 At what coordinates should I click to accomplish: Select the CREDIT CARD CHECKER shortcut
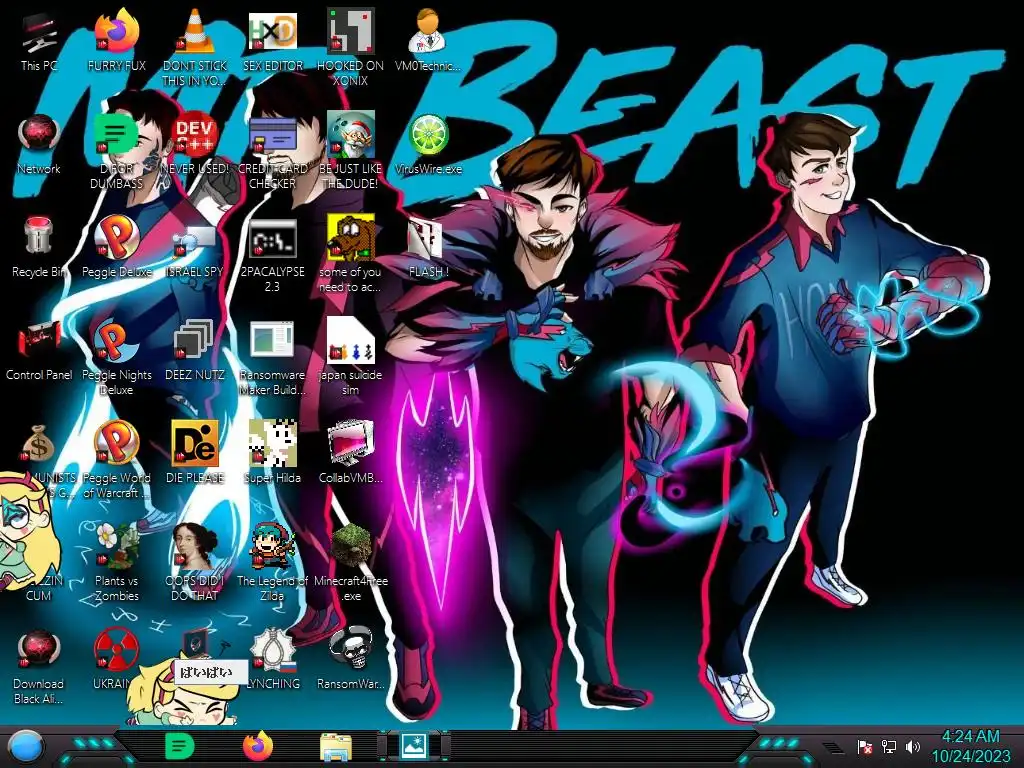(272, 152)
